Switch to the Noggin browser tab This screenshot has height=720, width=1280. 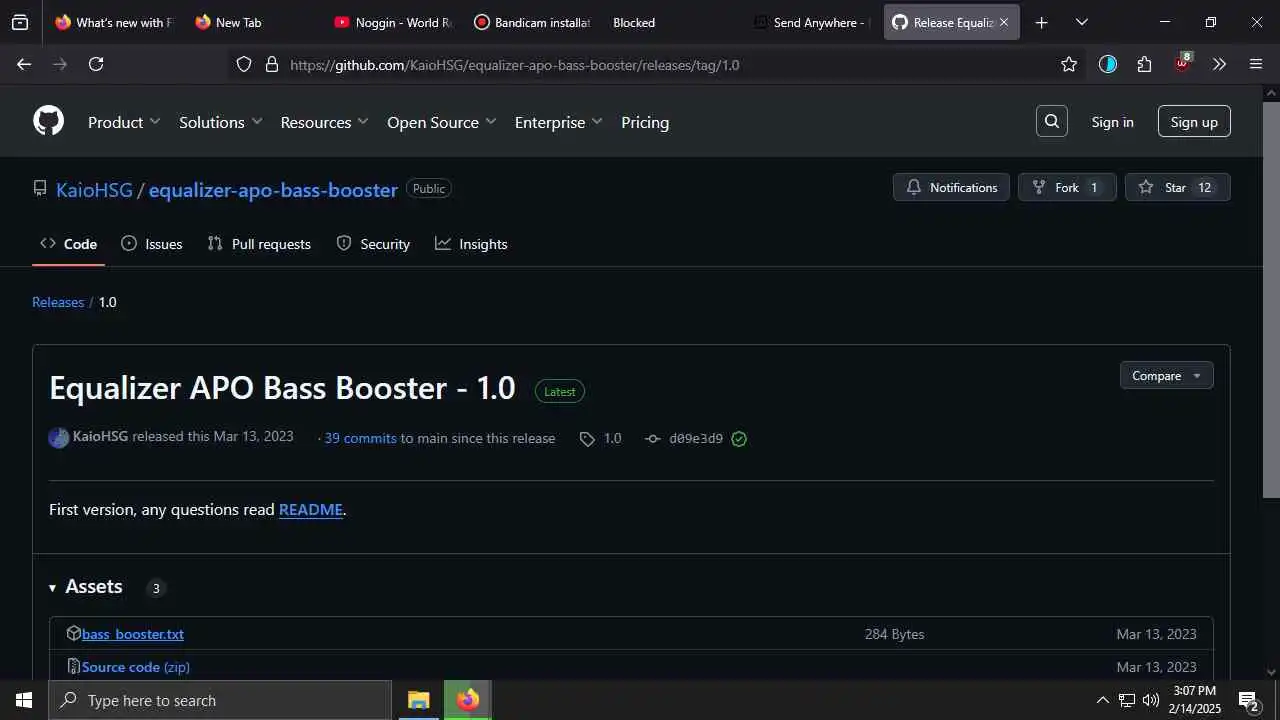point(392,22)
